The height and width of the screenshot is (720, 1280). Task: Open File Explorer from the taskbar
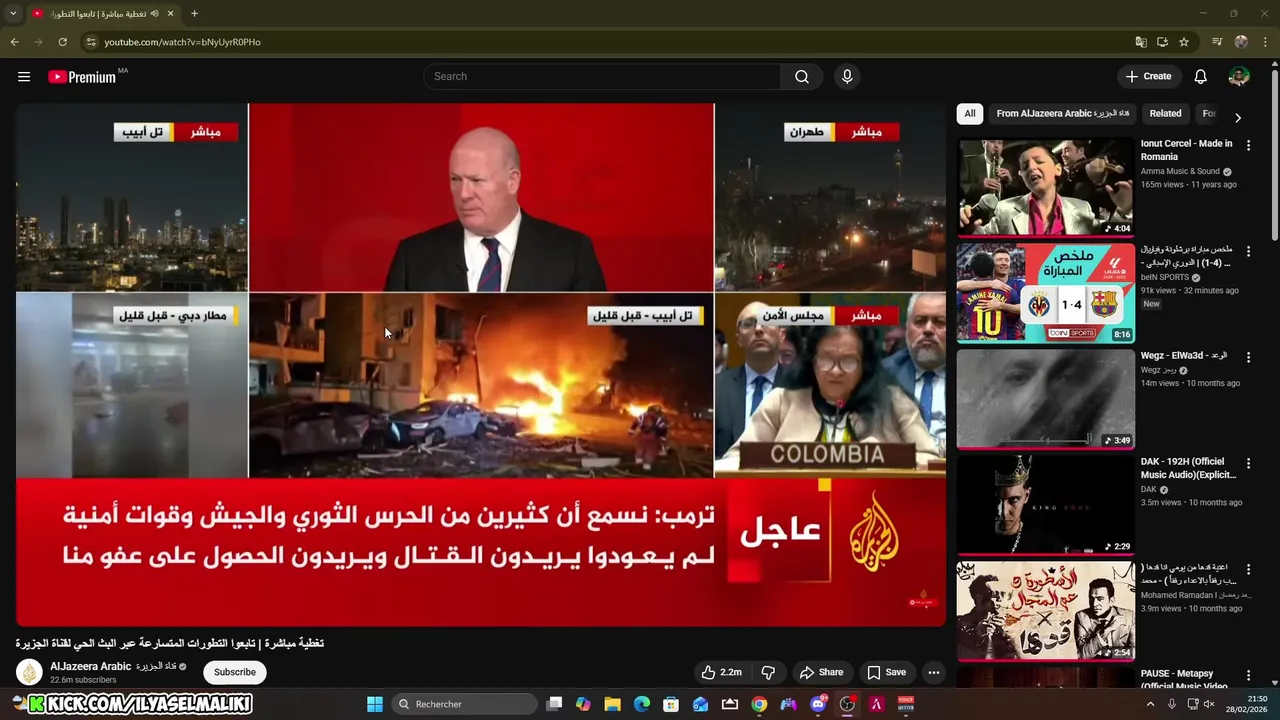tap(613, 704)
